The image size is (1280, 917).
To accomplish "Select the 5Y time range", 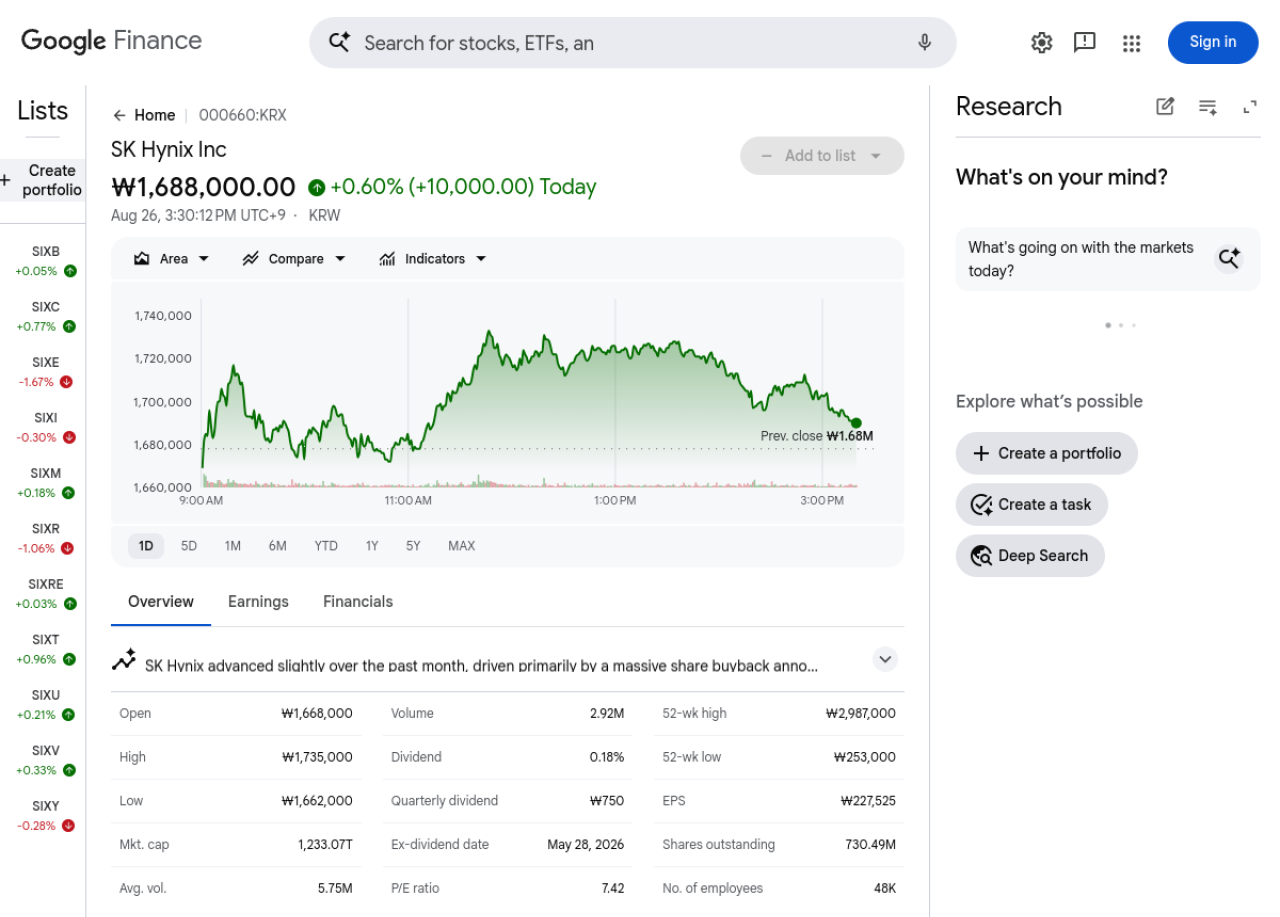I will click(413, 546).
